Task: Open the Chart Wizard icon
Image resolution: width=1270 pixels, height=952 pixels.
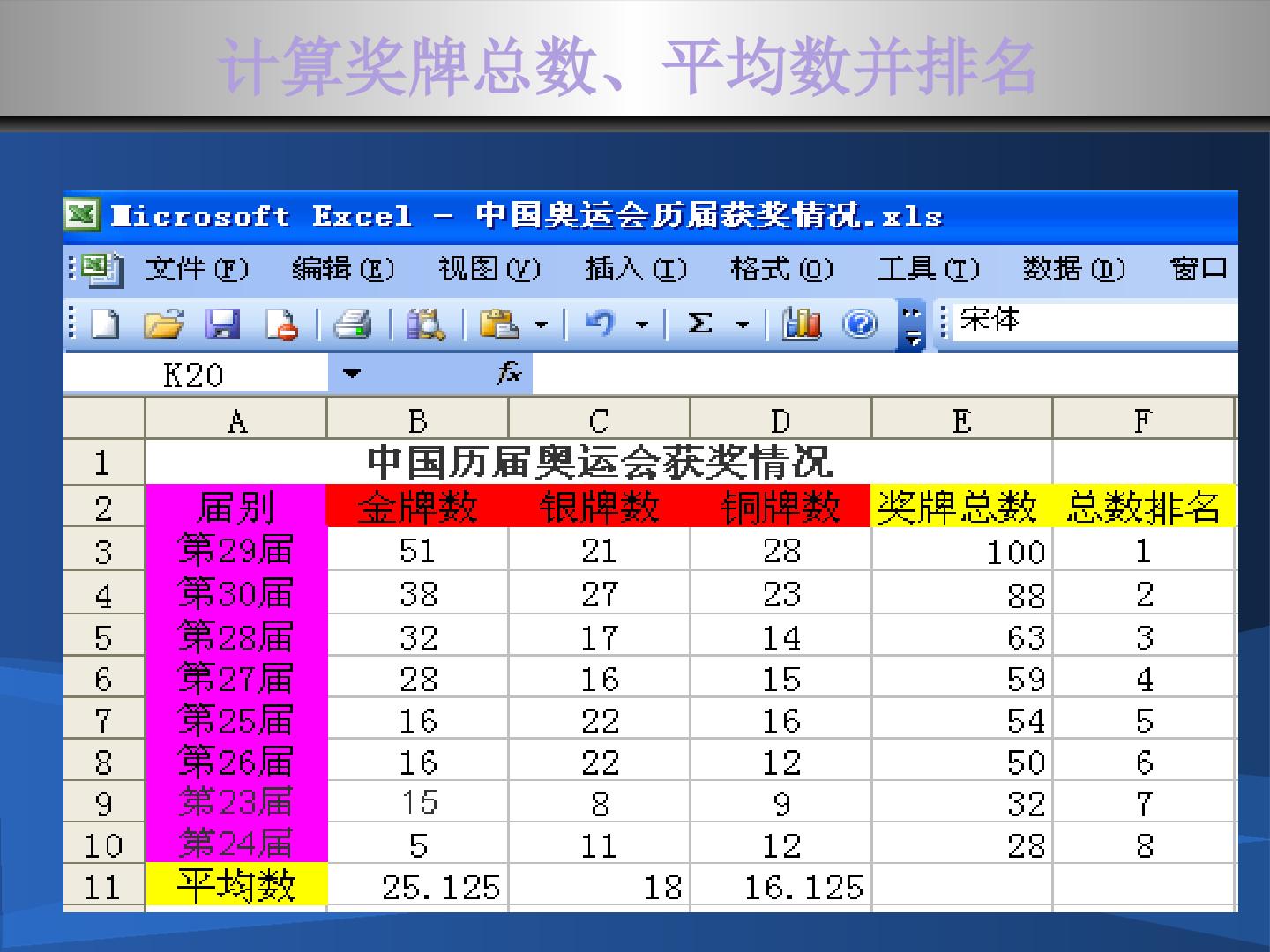Action: point(801,324)
